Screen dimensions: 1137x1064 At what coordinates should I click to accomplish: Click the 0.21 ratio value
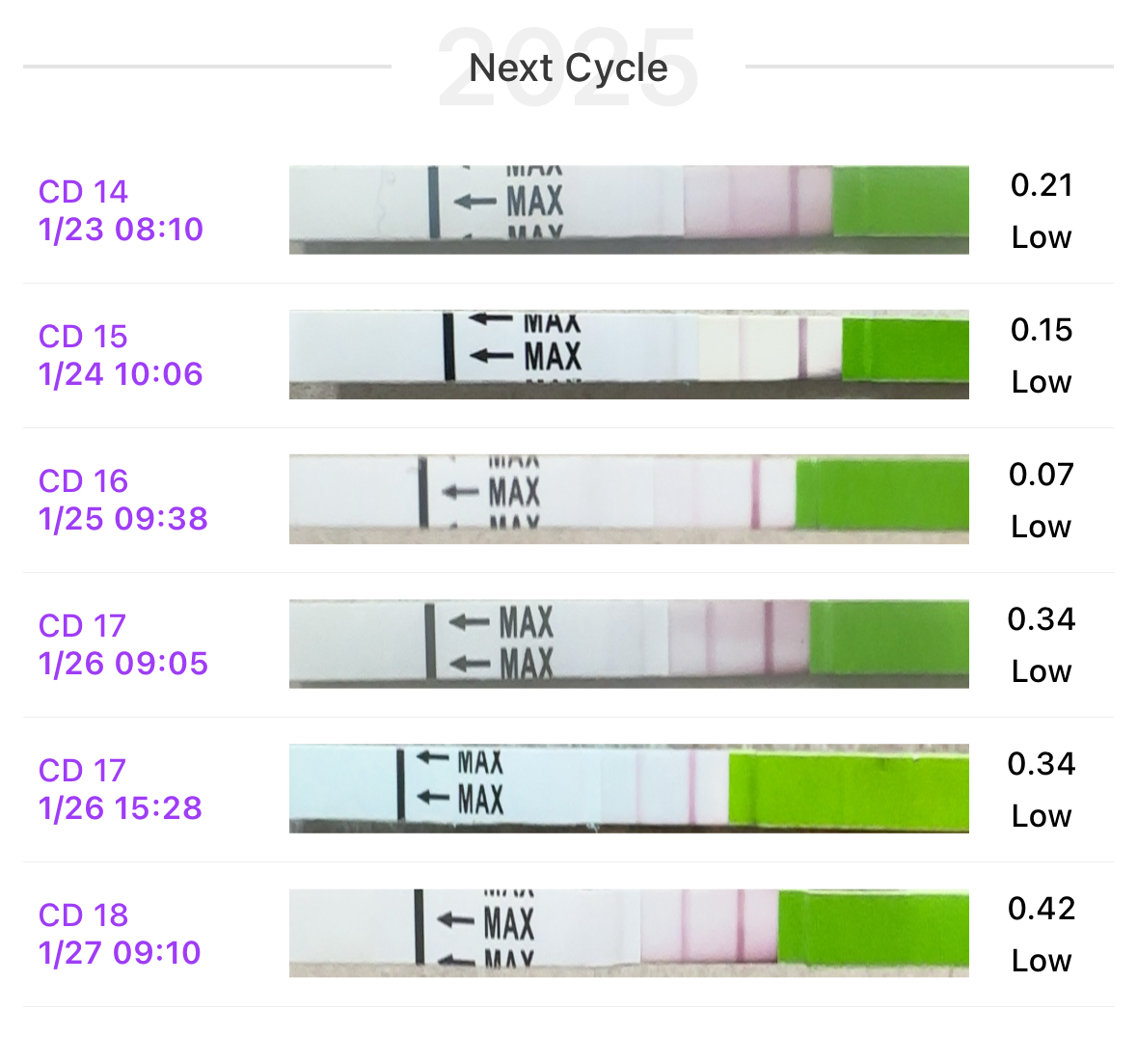pos(1042,185)
